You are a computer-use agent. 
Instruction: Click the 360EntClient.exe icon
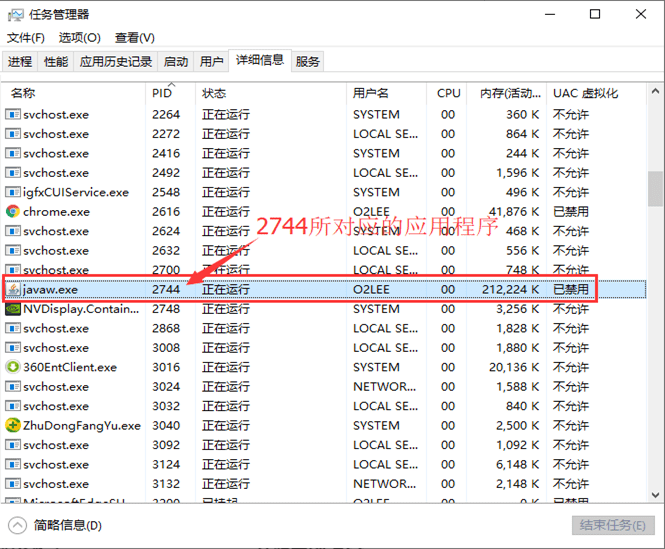tap(13, 367)
